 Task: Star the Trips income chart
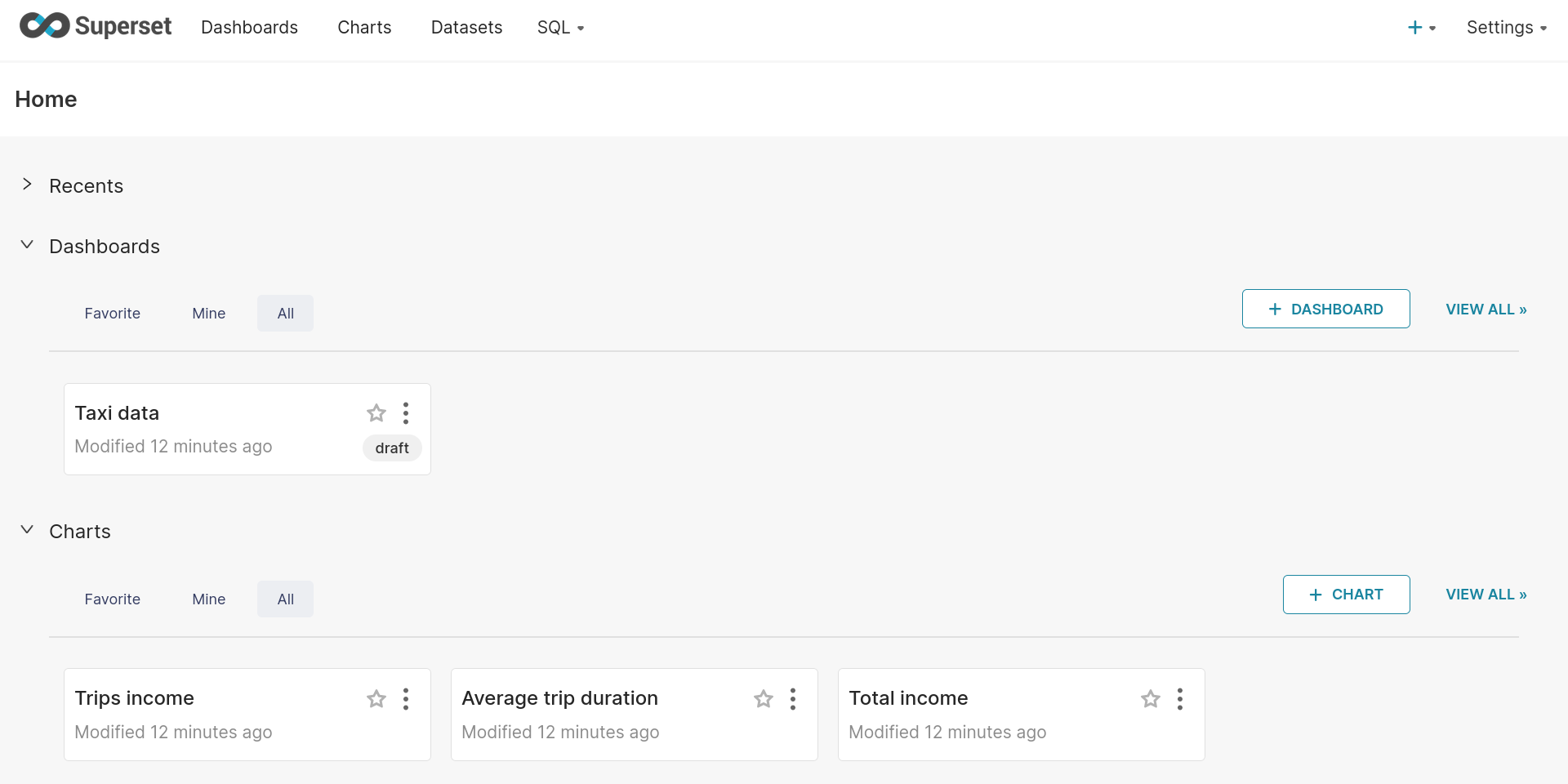click(376, 699)
